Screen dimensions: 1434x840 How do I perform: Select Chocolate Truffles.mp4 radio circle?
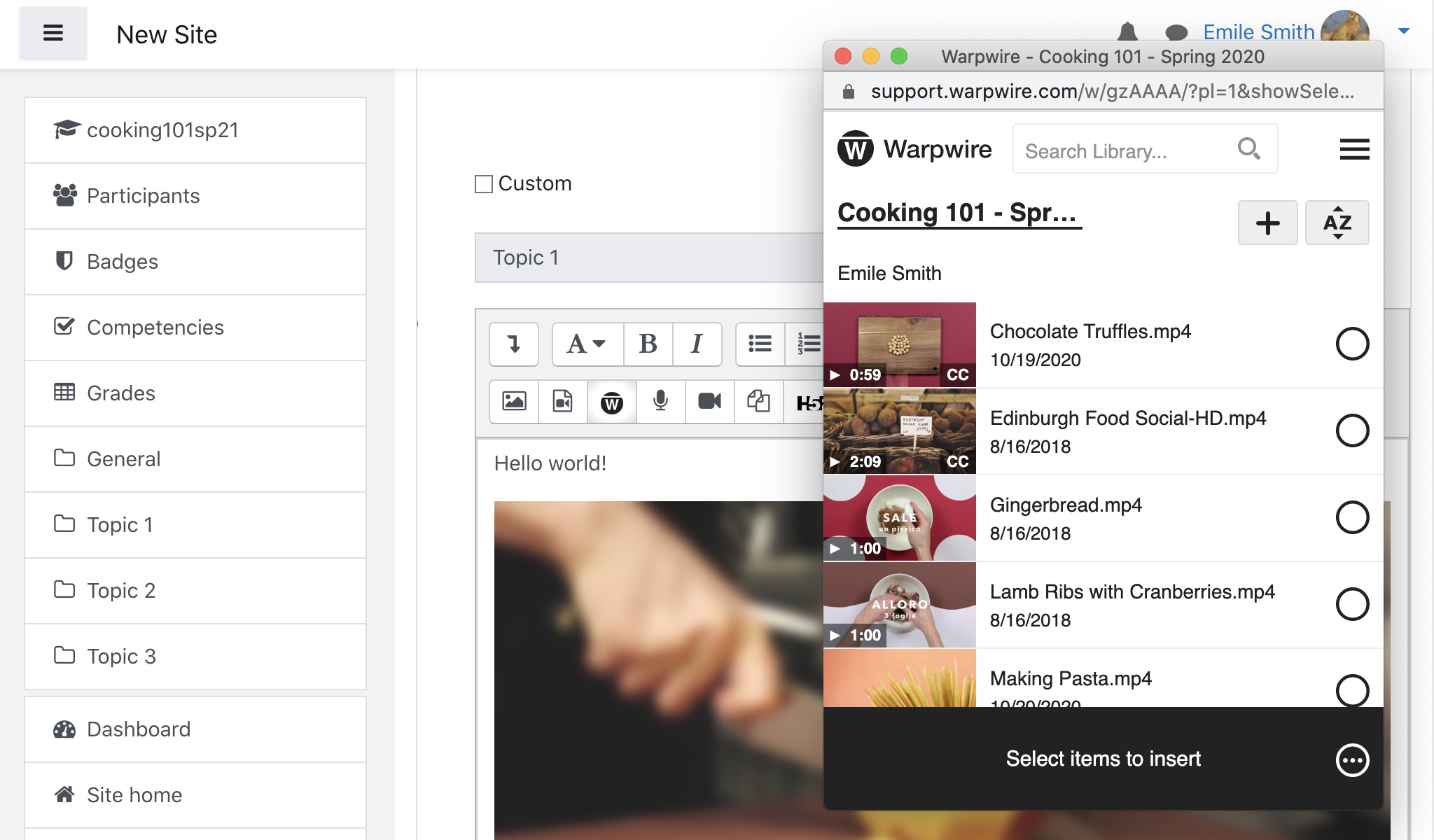coord(1352,344)
